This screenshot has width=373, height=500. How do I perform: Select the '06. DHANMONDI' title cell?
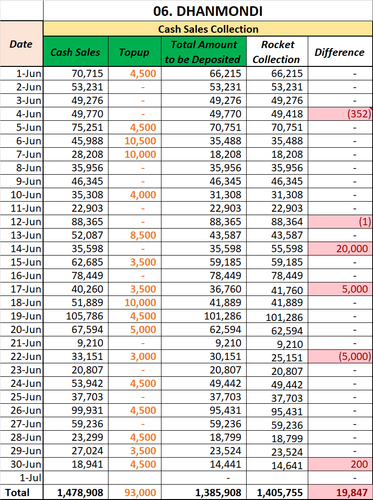(208, 11)
